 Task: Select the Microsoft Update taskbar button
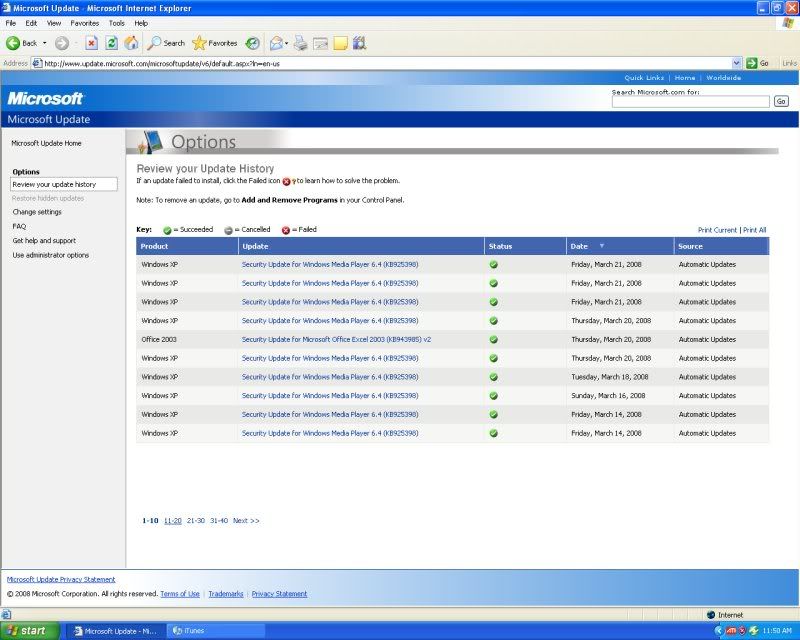pyautogui.click(x=116, y=631)
